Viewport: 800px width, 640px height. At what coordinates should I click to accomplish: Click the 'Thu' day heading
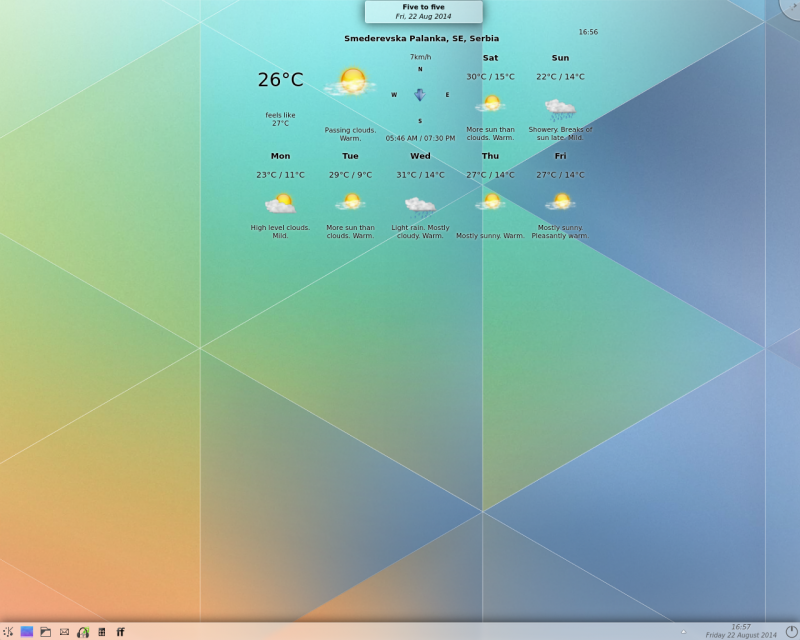490,156
